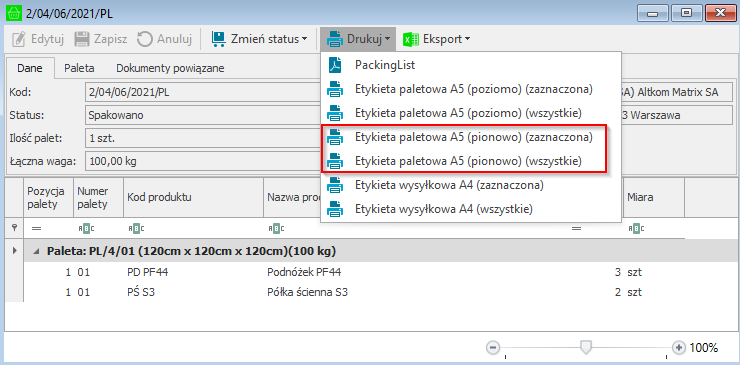Screen dimensions: 740x365
Task: Open the Zmień status dropdown arrow
Action: [304, 39]
